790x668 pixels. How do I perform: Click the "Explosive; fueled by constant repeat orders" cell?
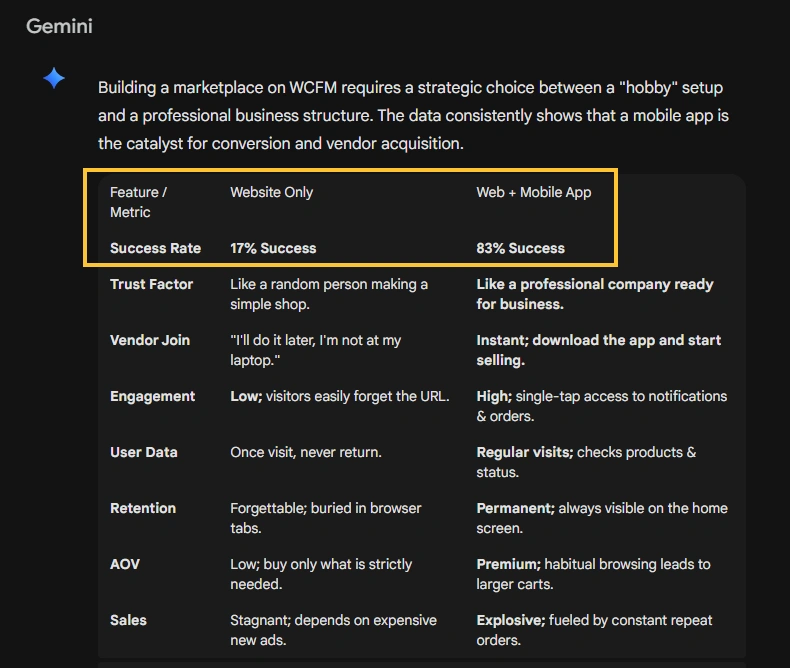[x=594, y=630]
